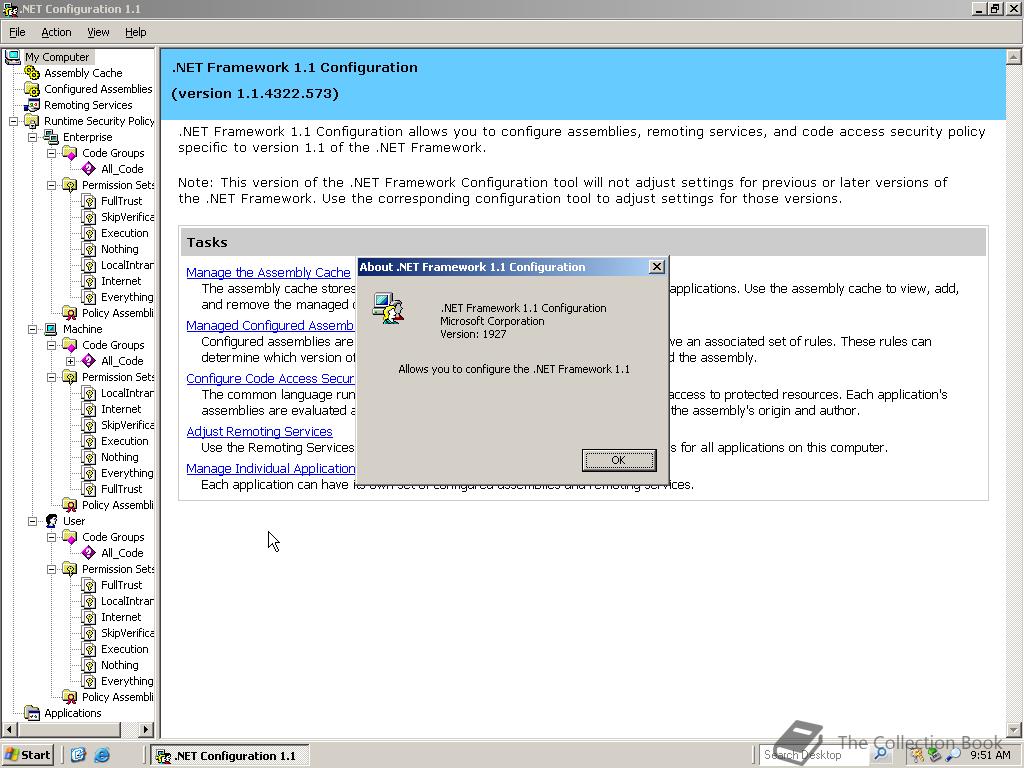Click tree pane scroll right arrow
The height and width of the screenshot is (768, 1024).
146,729
